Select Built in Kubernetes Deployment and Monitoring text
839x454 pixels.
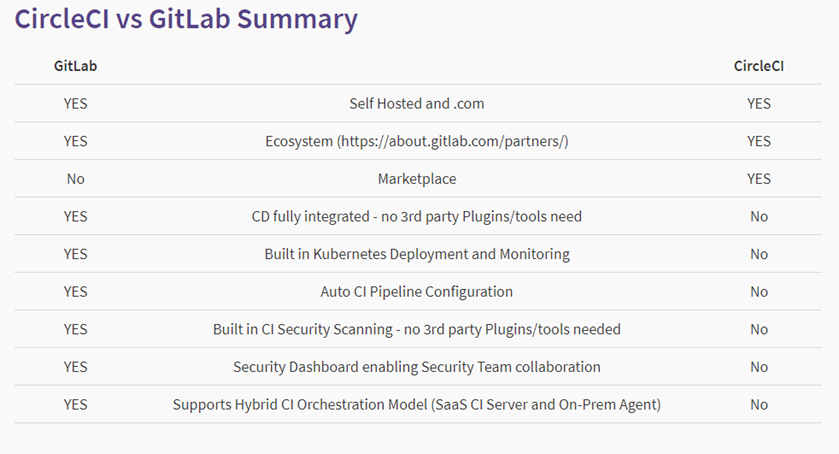coord(416,254)
